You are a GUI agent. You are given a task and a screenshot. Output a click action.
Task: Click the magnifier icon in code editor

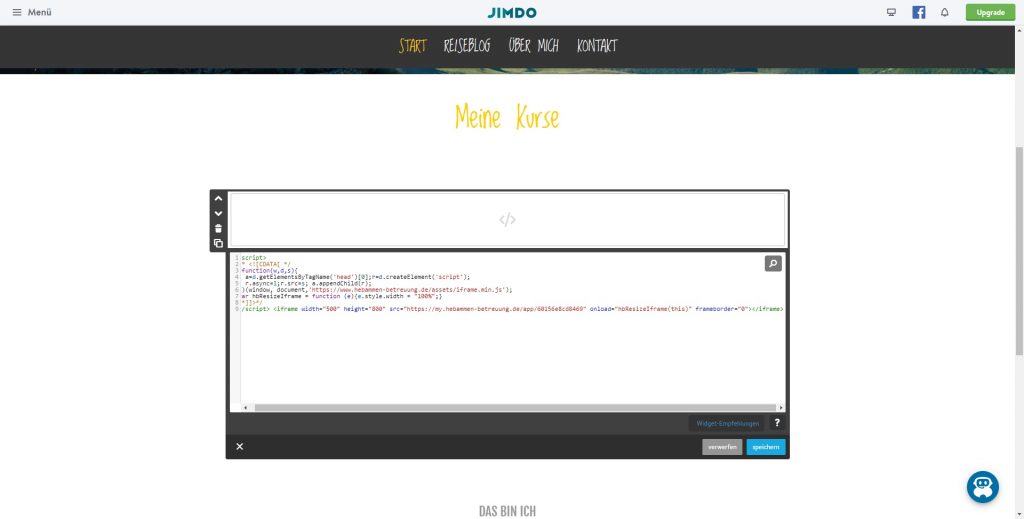click(773, 264)
